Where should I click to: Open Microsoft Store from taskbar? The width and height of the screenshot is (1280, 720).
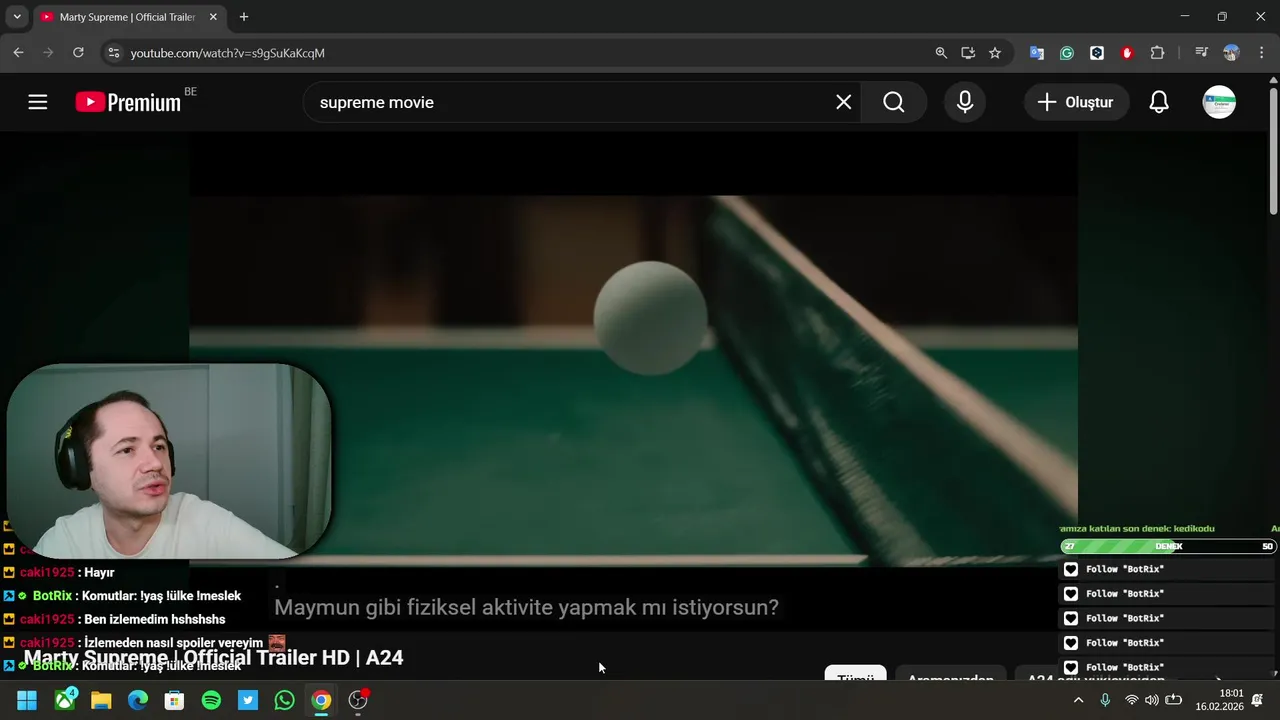[175, 700]
